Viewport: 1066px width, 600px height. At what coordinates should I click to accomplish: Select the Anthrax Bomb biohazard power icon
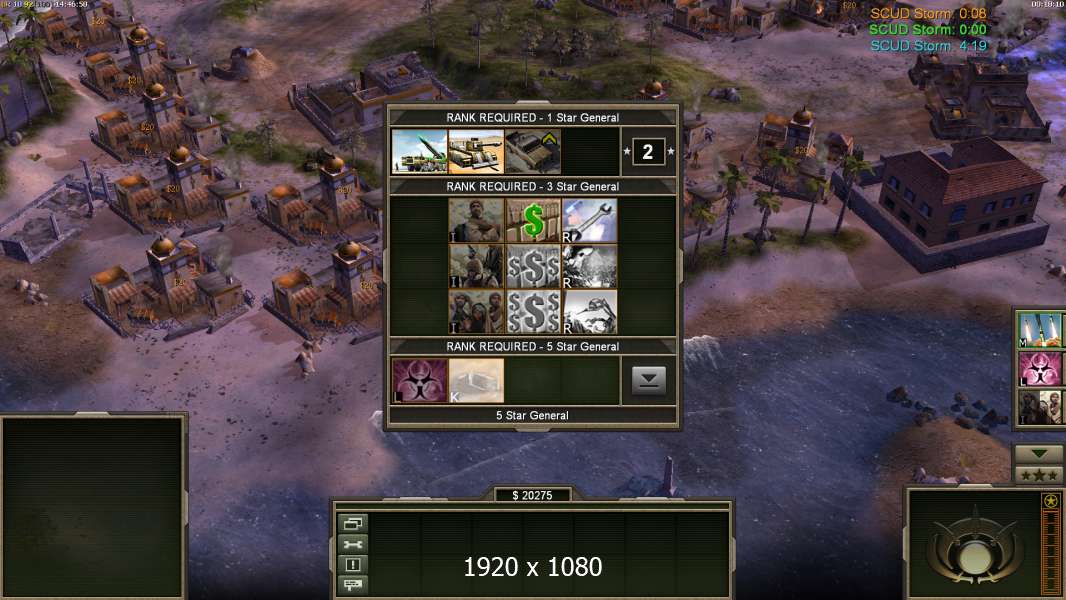coord(419,381)
